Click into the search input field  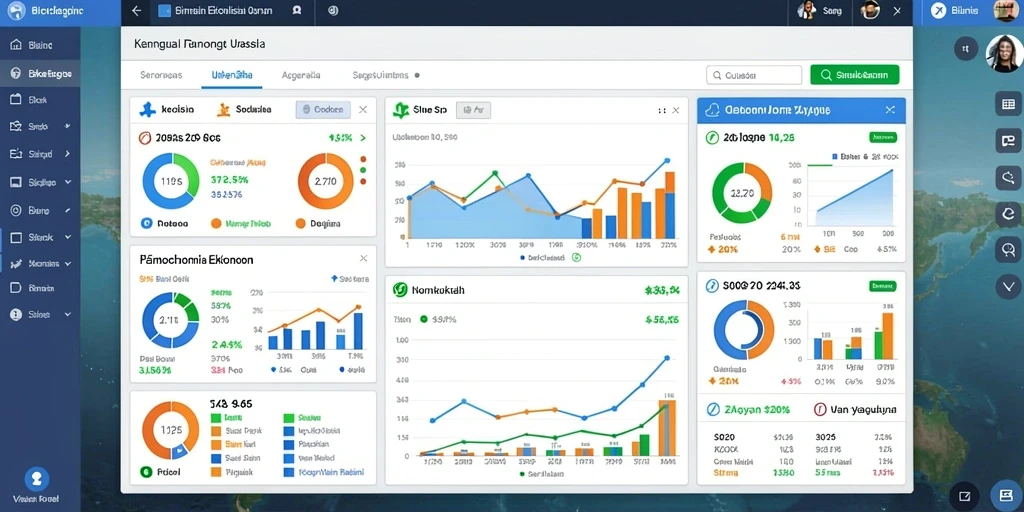coord(754,75)
